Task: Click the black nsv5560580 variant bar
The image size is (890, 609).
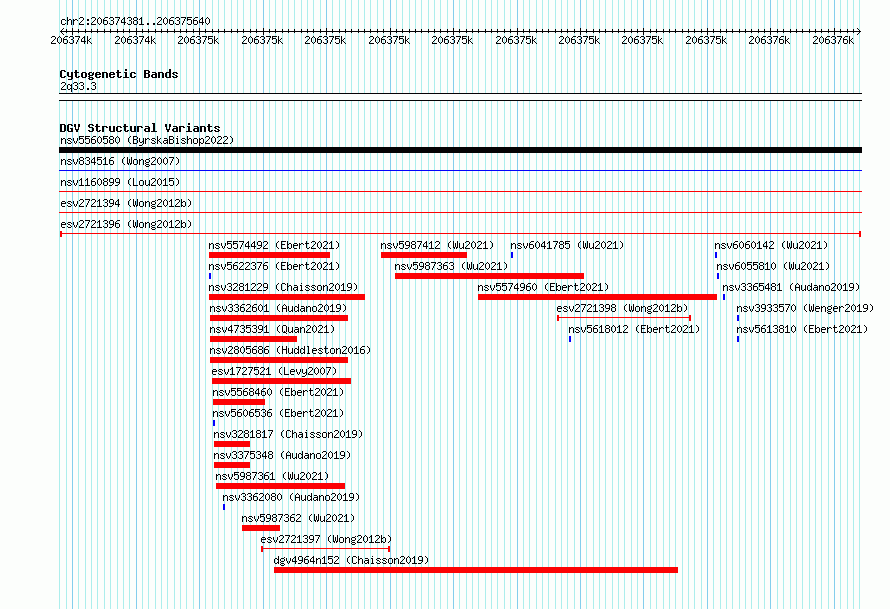Action: pyautogui.click(x=460, y=150)
